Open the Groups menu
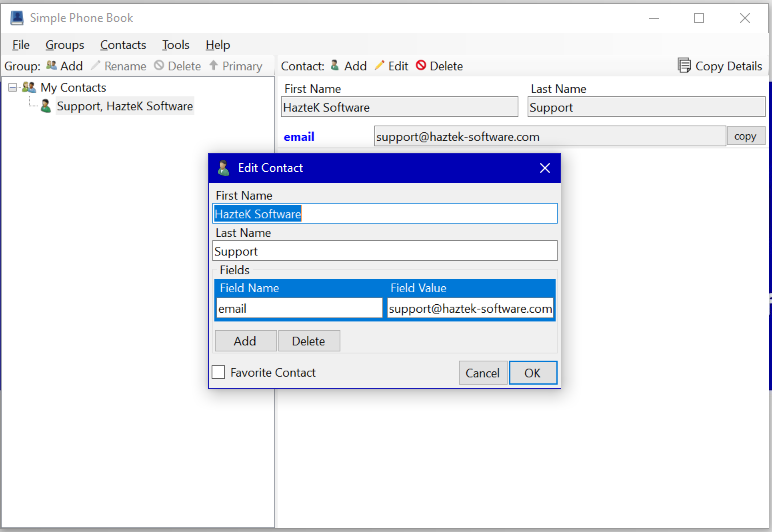The width and height of the screenshot is (772, 532). pos(65,45)
